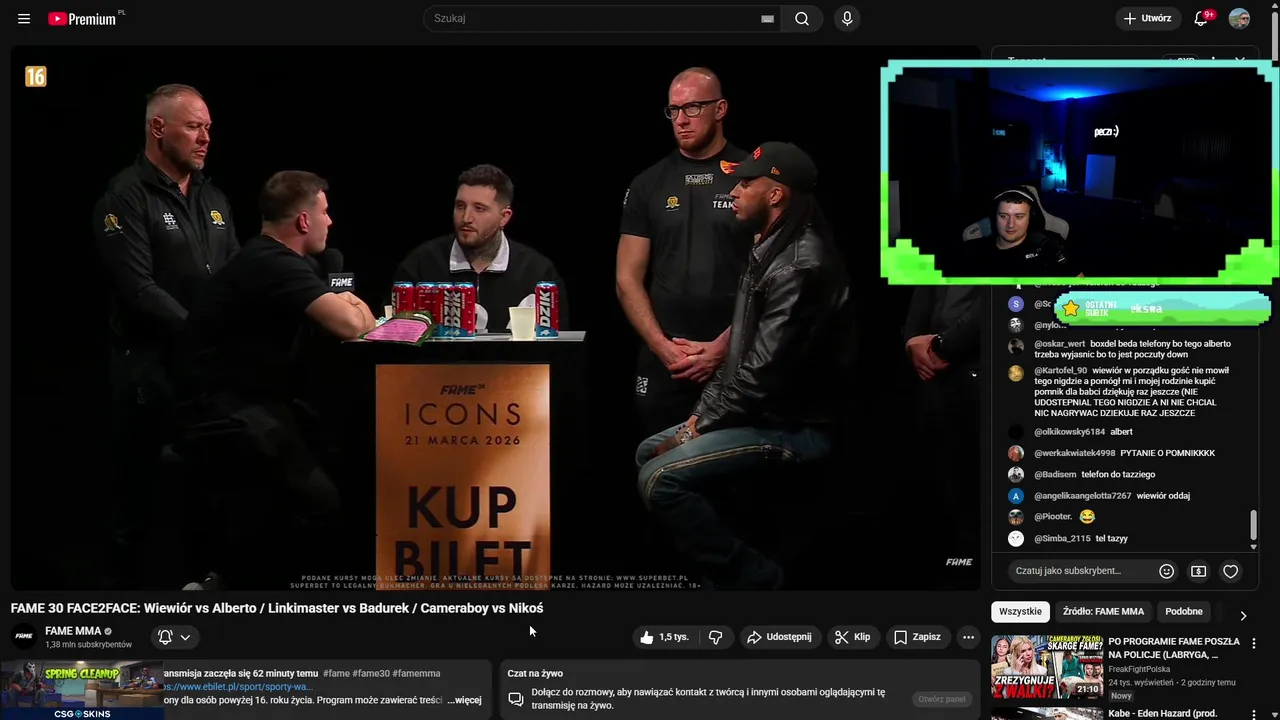
Task: Select the Źródło: FAME MMA chip
Action: 1103,611
